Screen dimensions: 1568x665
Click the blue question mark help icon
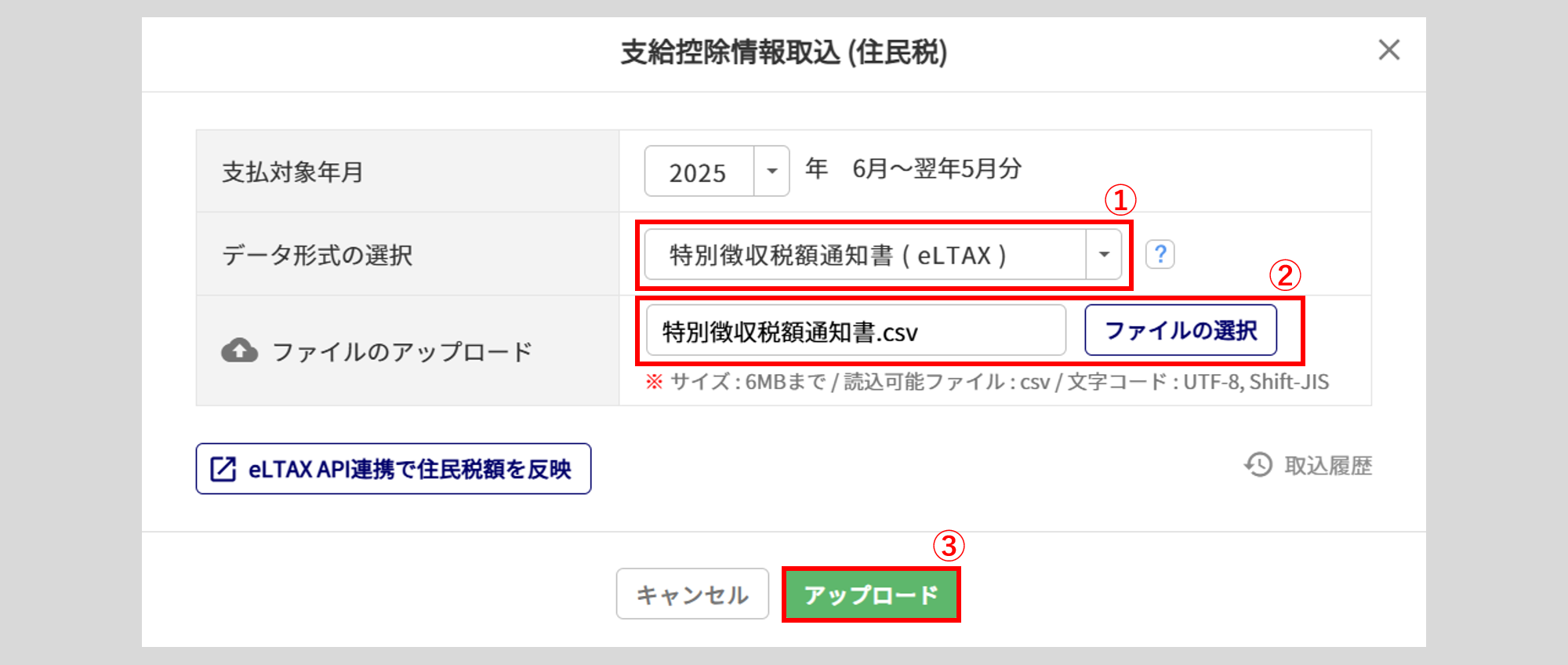click(1160, 254)
